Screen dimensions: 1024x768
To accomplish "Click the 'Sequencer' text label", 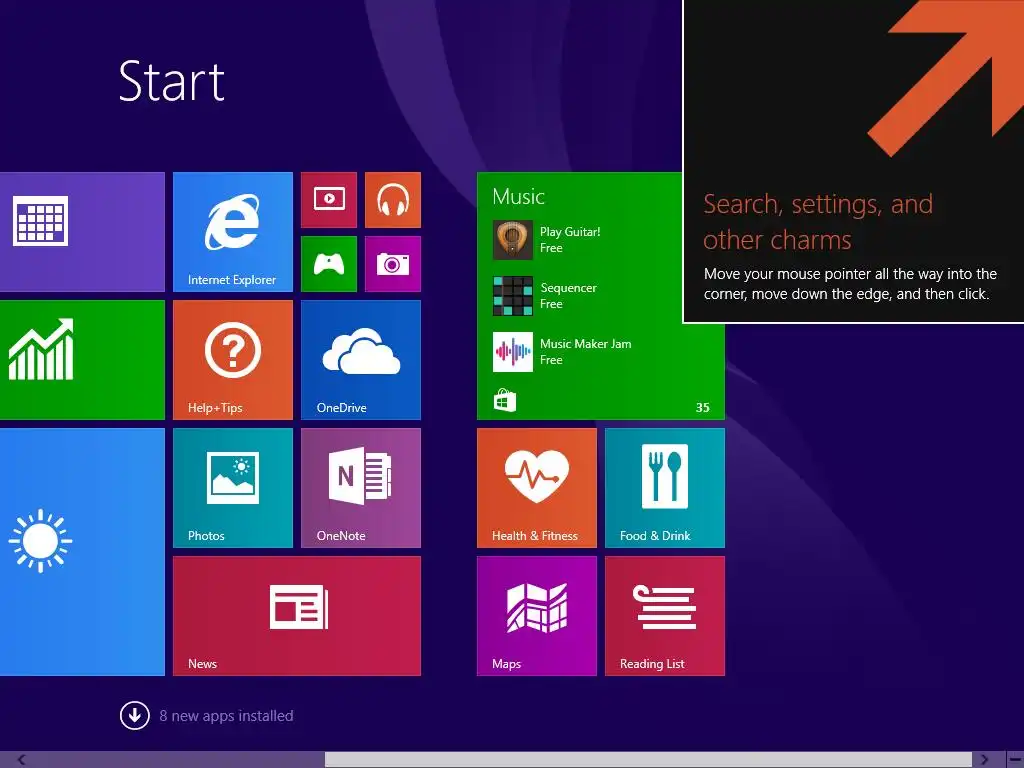I will tap(569, 288).
